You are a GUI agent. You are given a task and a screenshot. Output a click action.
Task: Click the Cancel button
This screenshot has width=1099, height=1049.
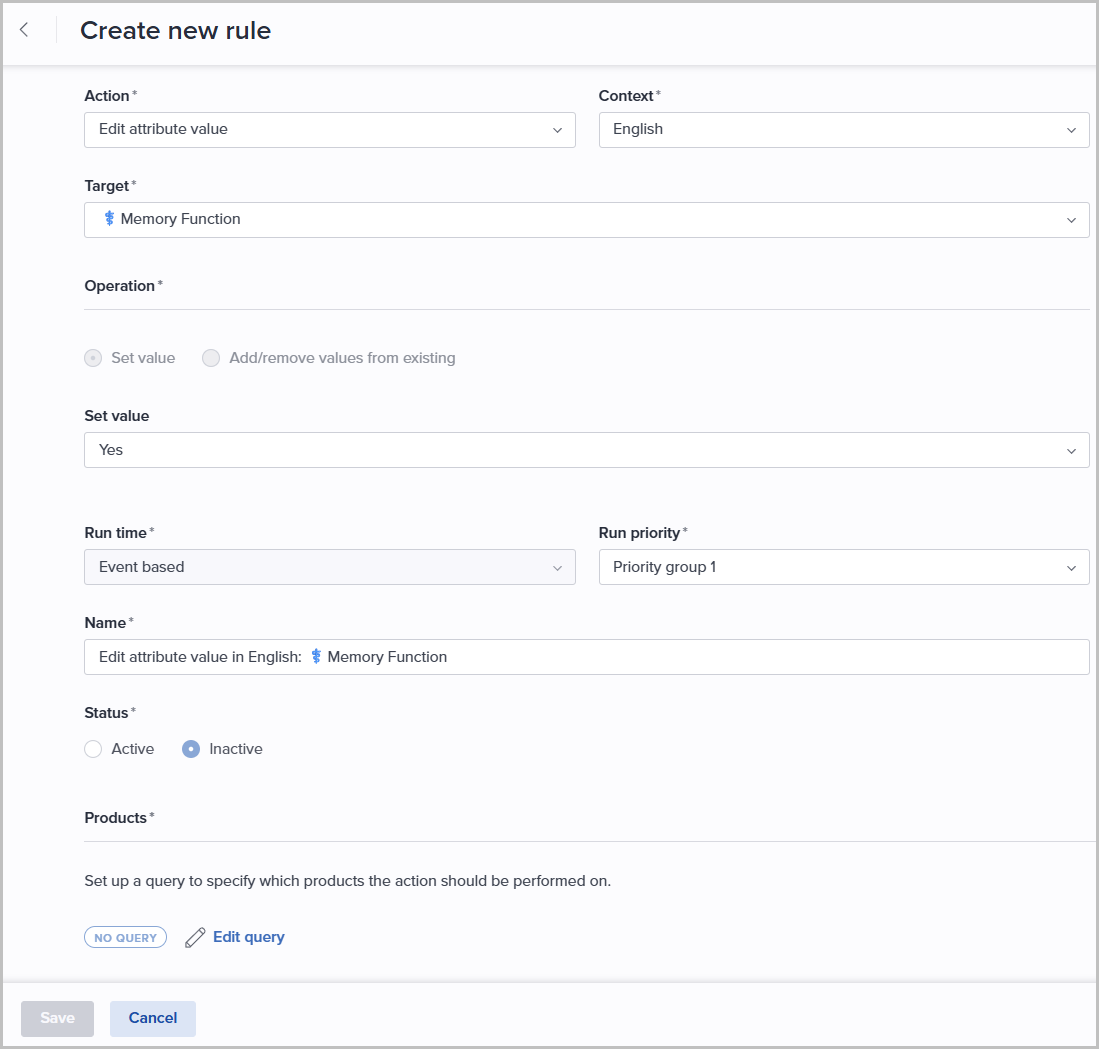[x=153, y=1018]
